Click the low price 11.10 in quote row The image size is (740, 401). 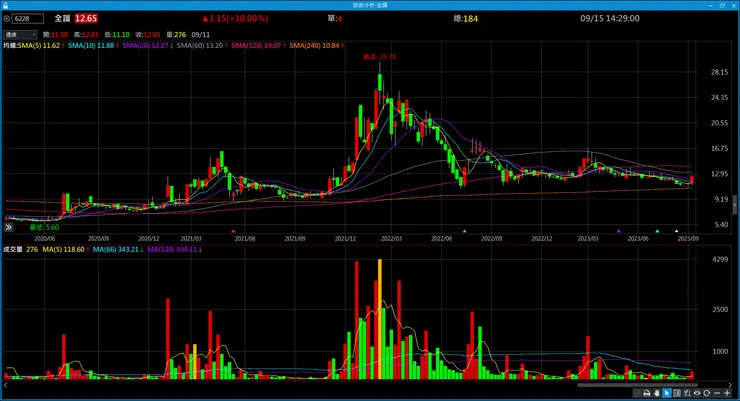coord(121,35)
